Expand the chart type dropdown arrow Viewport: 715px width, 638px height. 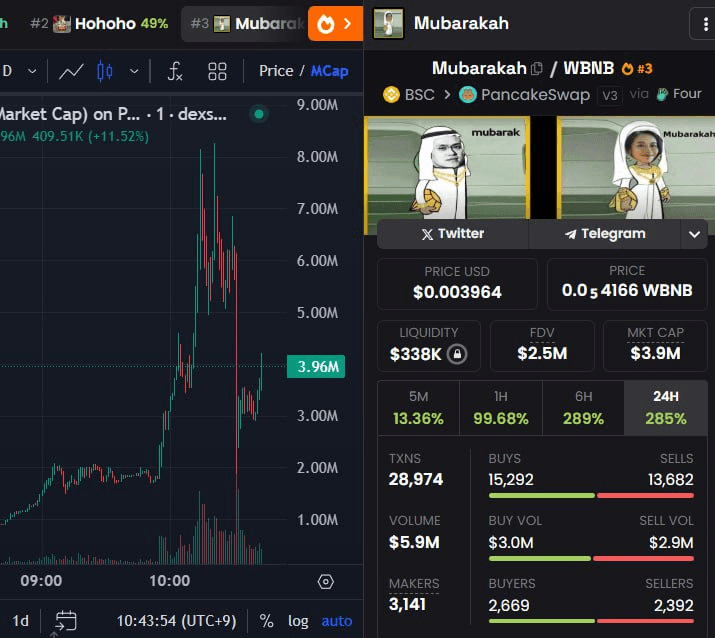tap(134, 71)
